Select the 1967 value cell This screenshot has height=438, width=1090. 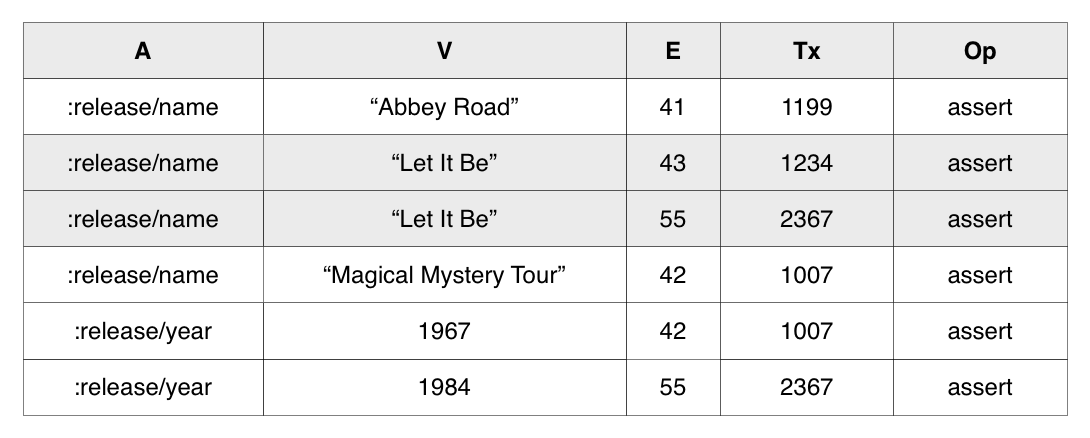click(445, 331)
